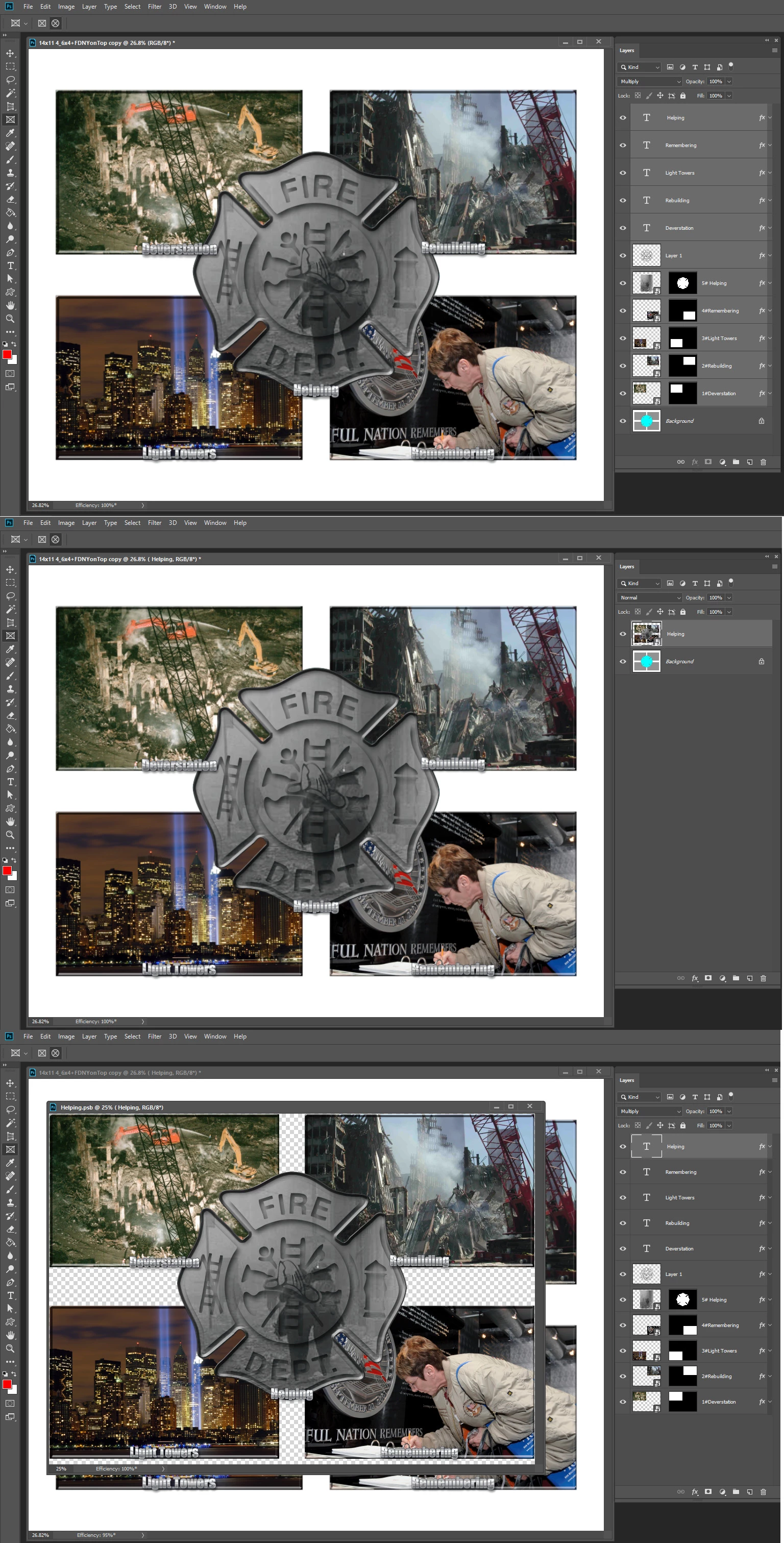Screen dimensions: 784x1543
Task: Open Opacity slider arrow in middle Layers panel
Action: [729, 598]
